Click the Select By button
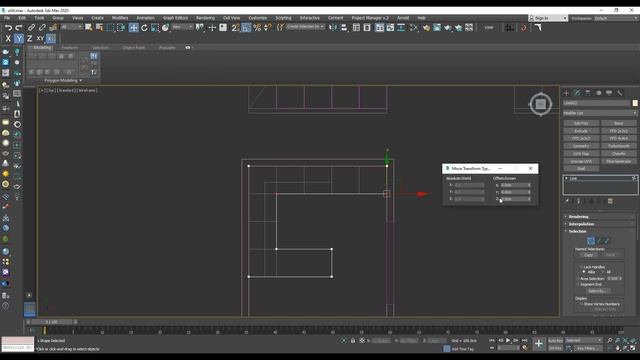This screenshot has width=640, height=360. (x=599, y=291)
